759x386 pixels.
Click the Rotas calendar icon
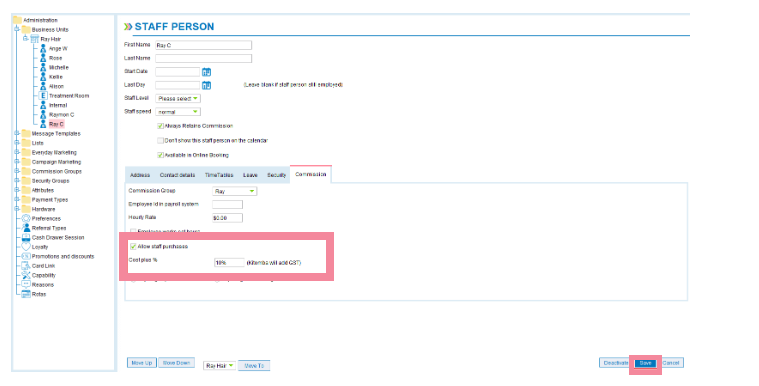point(26,294)
